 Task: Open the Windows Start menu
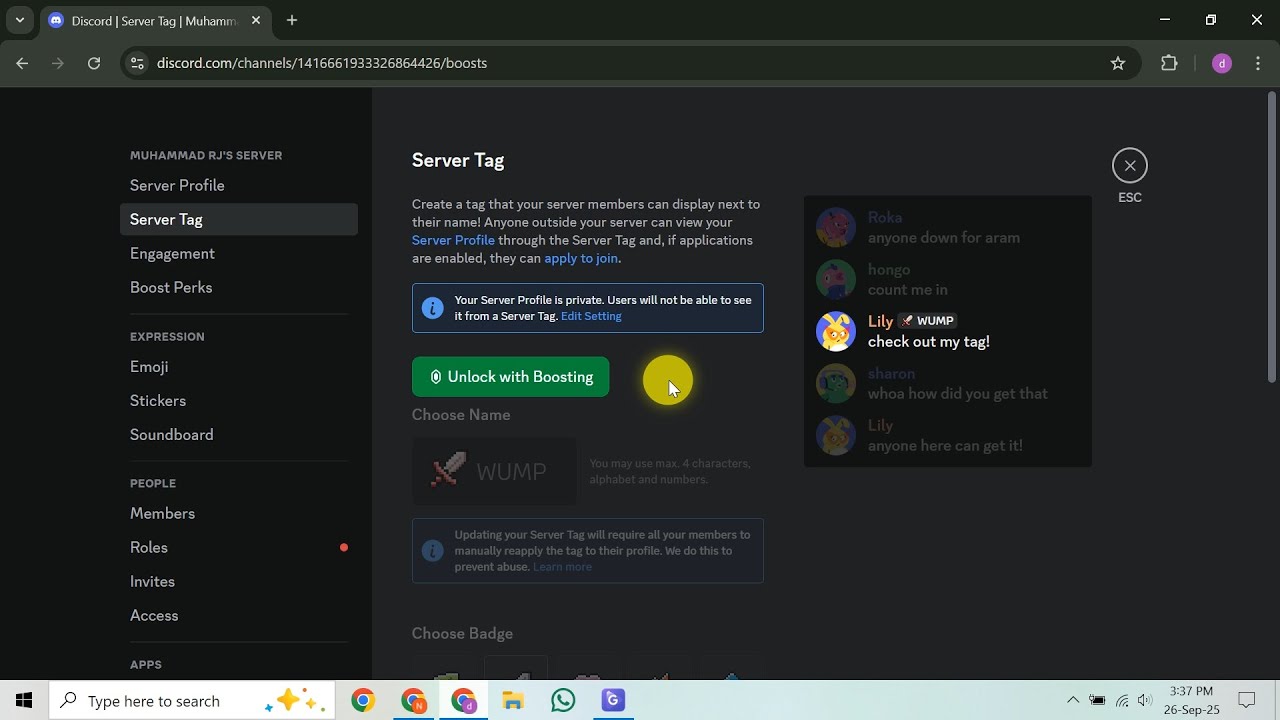(x=24, y=701)
